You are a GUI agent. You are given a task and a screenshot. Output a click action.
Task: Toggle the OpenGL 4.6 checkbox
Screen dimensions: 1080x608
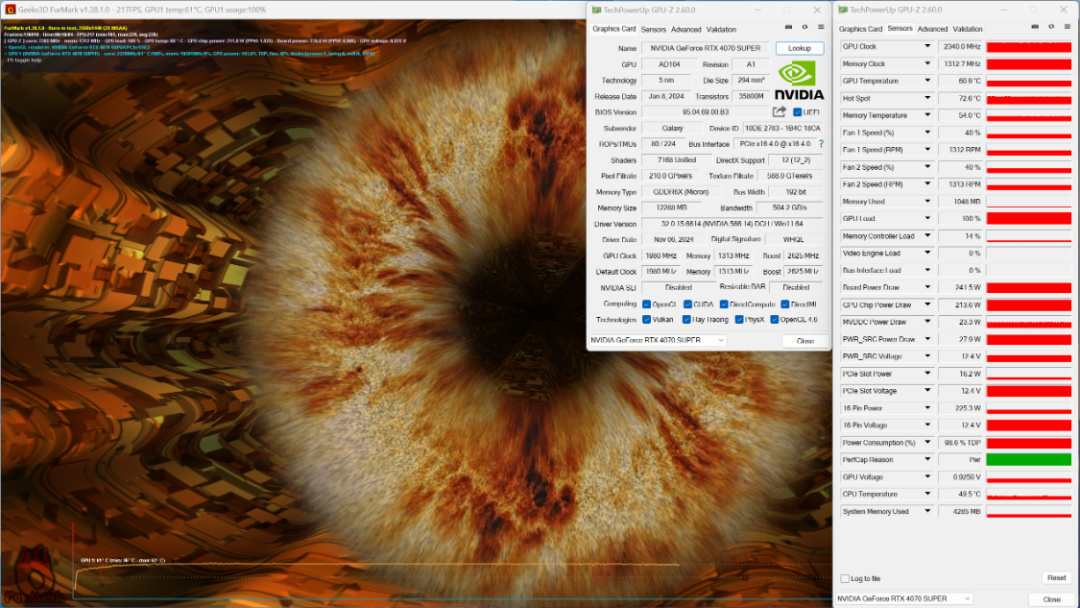774,319
